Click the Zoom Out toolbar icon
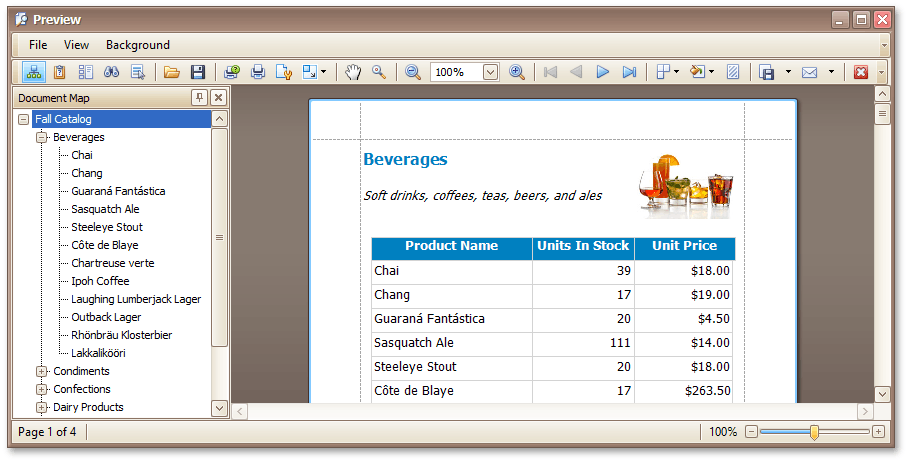Viewport: 908px width, 462px height. [413, 72]
